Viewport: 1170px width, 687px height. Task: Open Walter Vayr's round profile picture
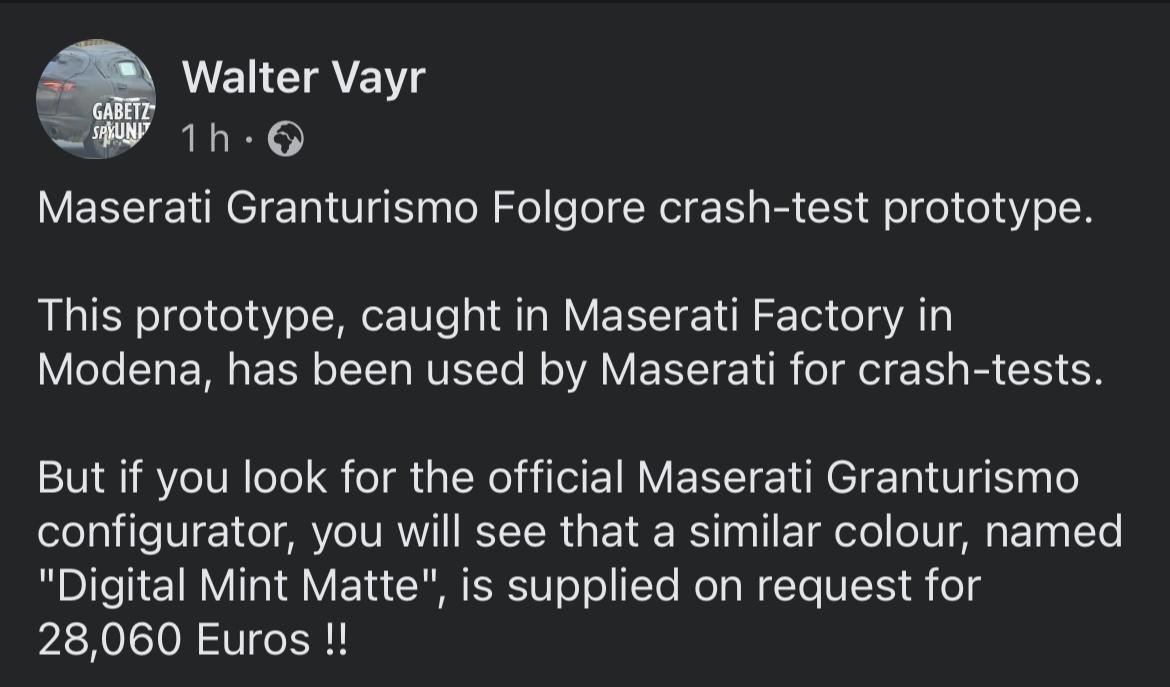96,98
